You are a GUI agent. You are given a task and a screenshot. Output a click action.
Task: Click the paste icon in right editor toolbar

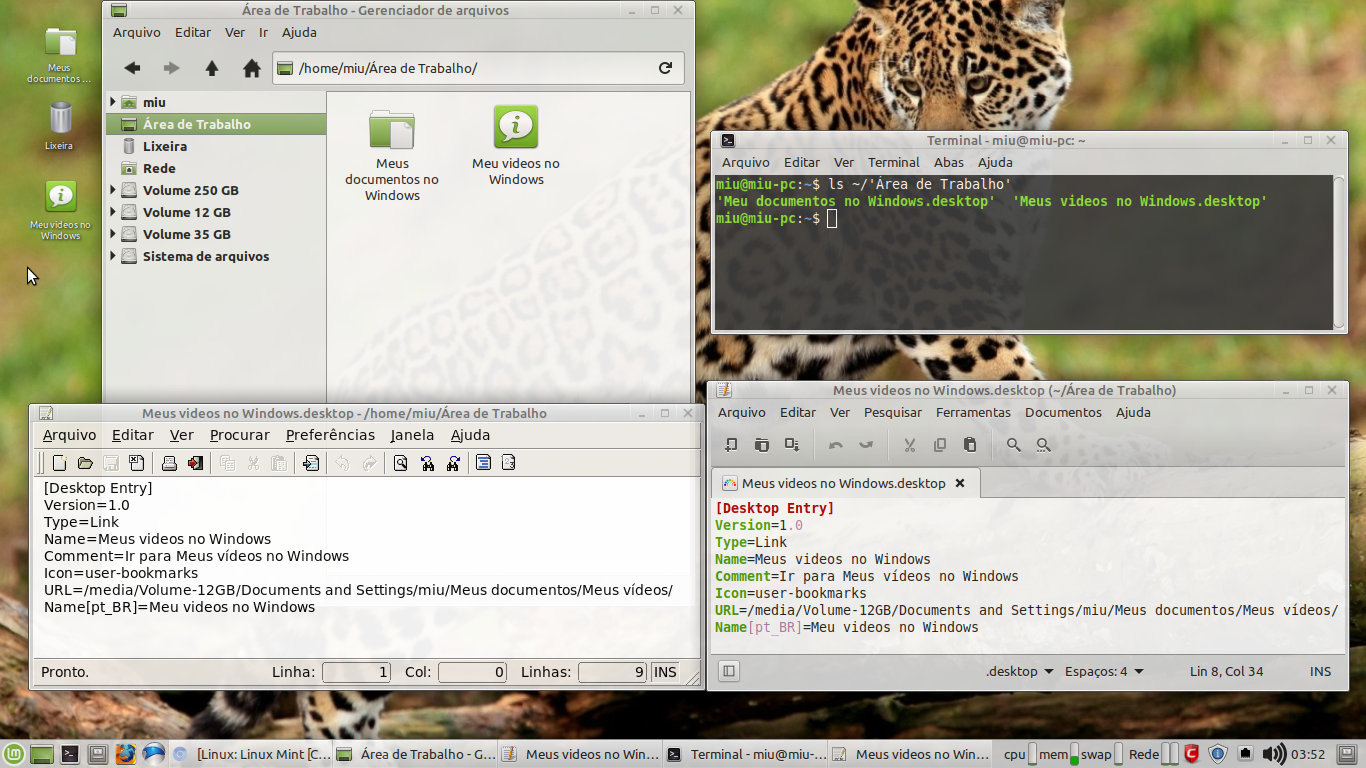tap(969, 445)
